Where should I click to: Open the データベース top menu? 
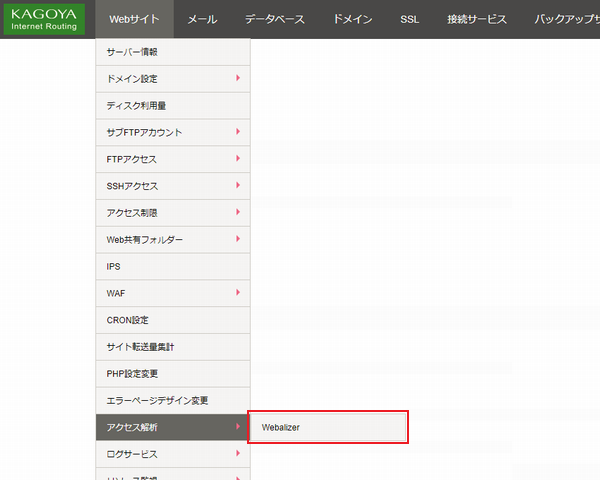pos(275,19)
